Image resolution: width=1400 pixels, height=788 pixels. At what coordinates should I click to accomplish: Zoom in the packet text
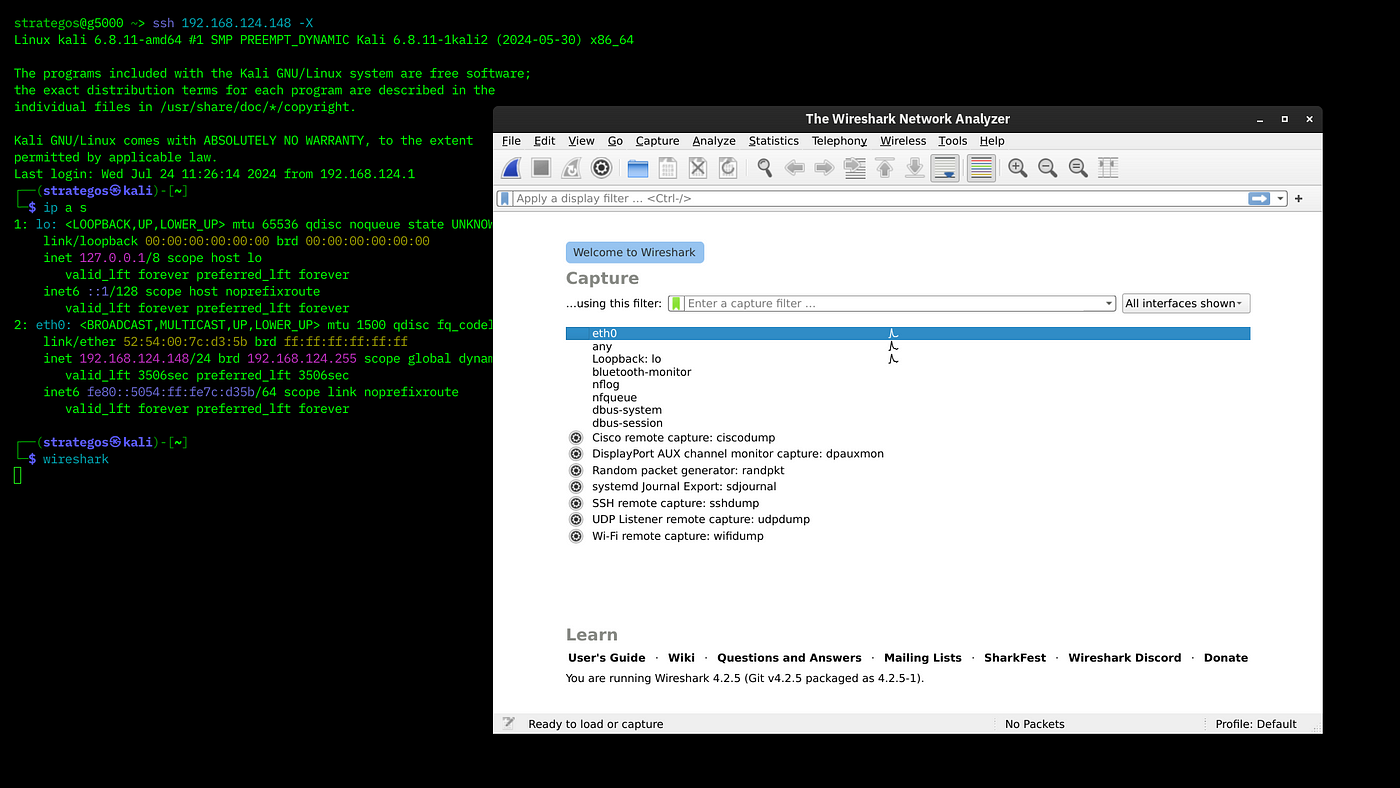pos(1017,168)
